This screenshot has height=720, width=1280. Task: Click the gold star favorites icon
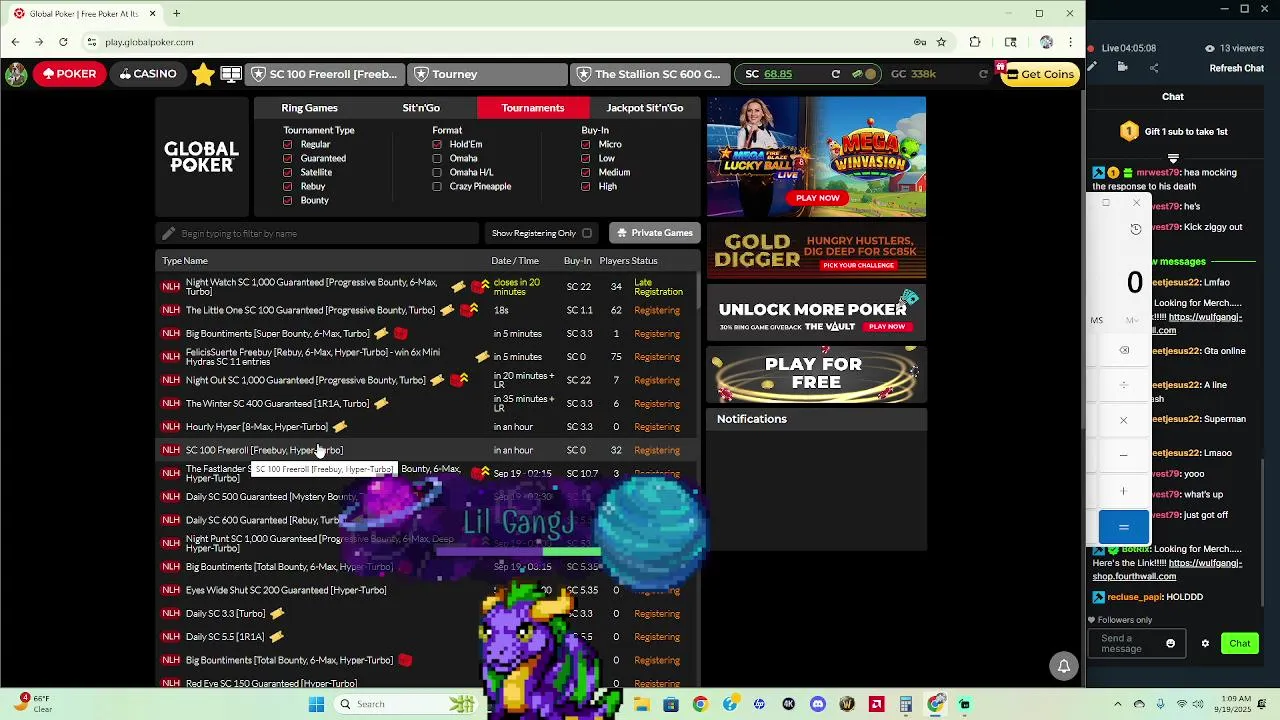coord(203,75)
